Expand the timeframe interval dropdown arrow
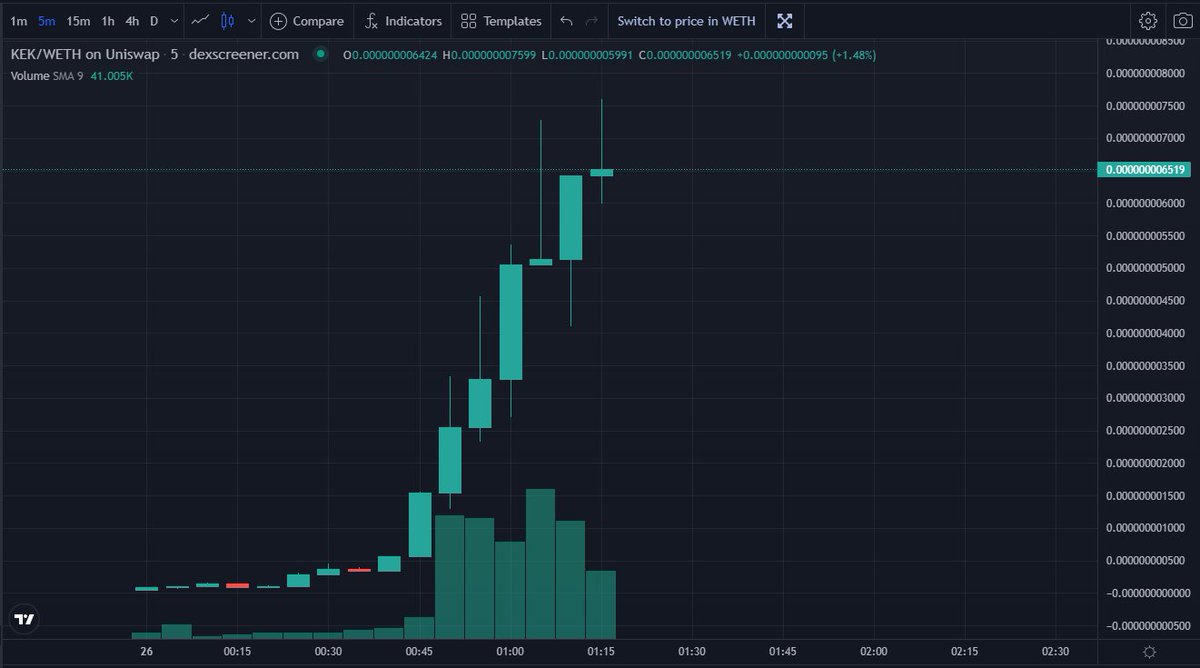The image size is (1200, 668). pyautogui.click(x=175, y=21)
